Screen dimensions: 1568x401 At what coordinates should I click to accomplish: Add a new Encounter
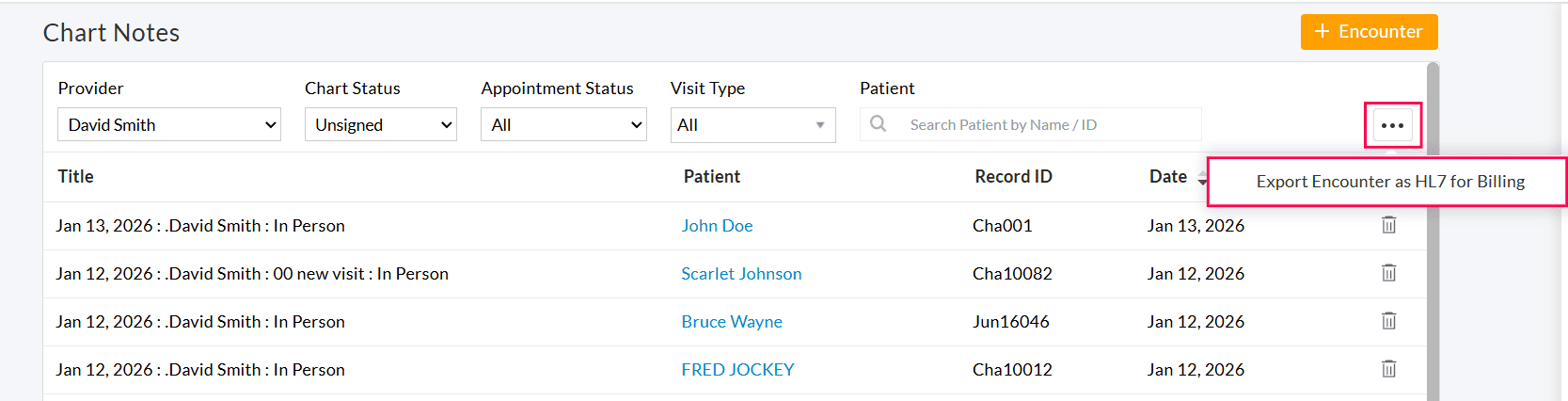coord(1369,32)
